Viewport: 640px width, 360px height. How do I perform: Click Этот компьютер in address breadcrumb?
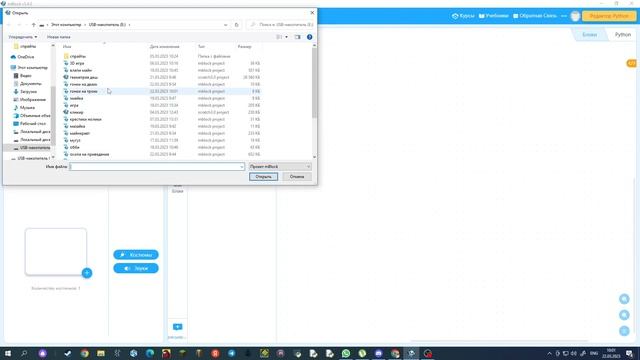point(66,25)
